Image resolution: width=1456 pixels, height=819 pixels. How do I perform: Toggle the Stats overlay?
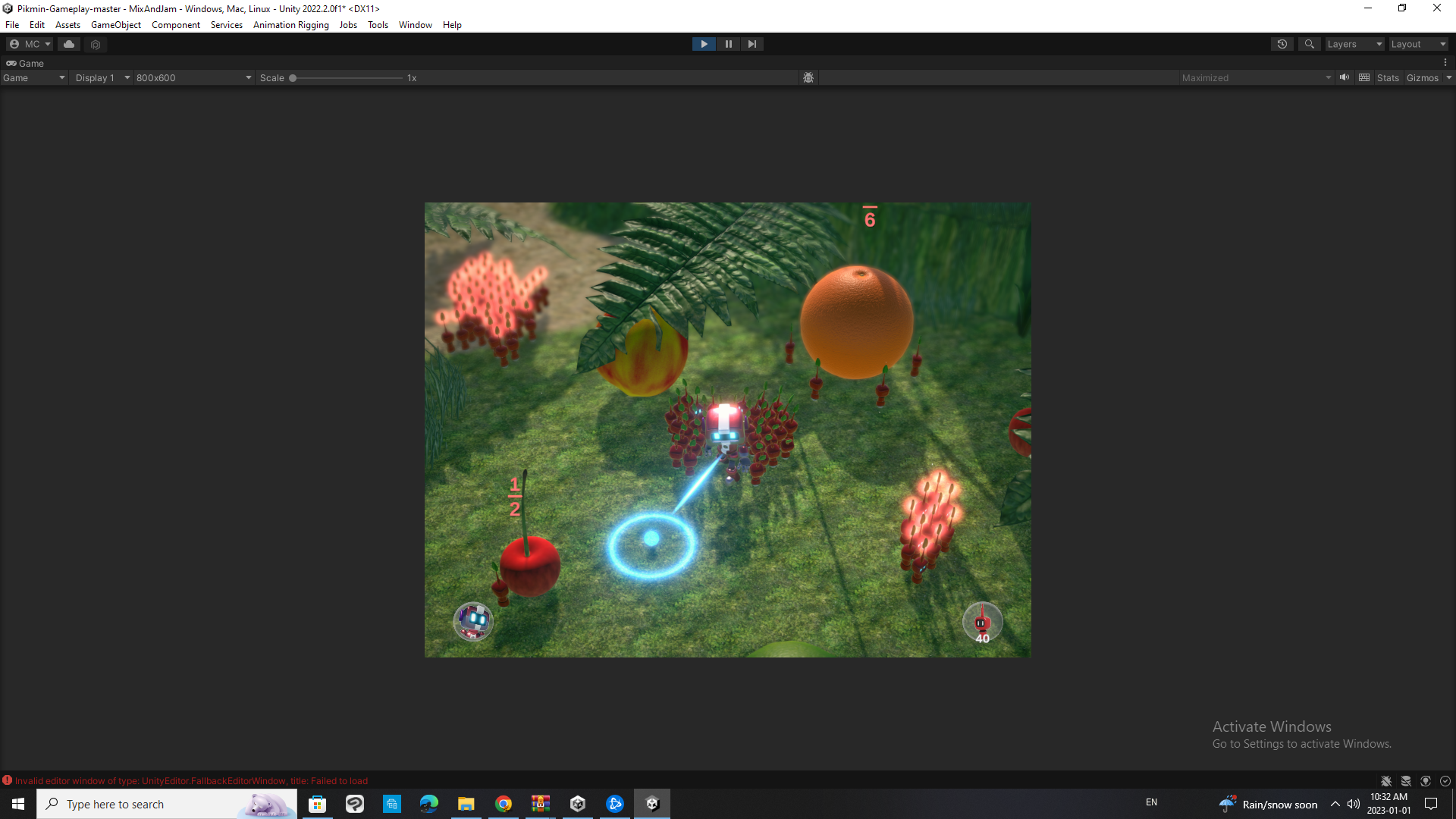click(1388, 78)
